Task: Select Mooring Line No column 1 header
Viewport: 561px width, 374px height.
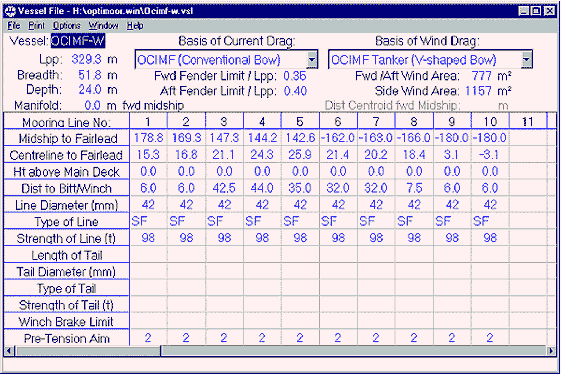Action: (148, 121)
